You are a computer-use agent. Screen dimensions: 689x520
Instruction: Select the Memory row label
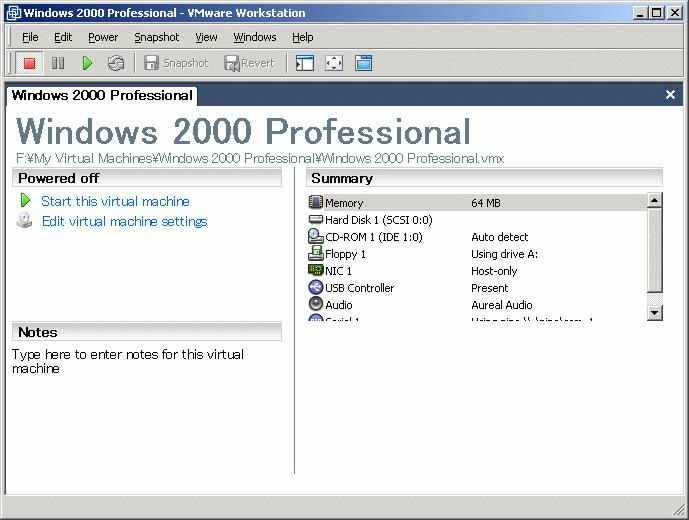pyautogui.click(x=344, y=203)
